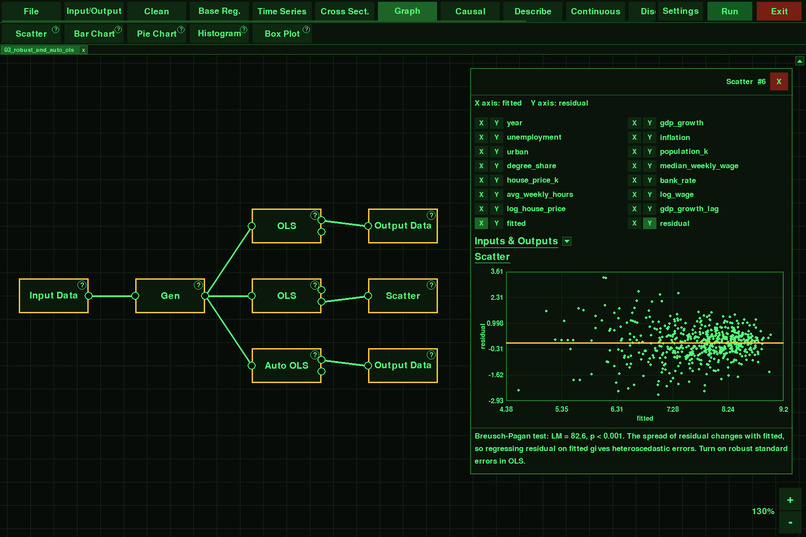The height and width of the screenshot is (537, 806).
Task: Click the 130% zoom level text
Action: click(763, 511)
